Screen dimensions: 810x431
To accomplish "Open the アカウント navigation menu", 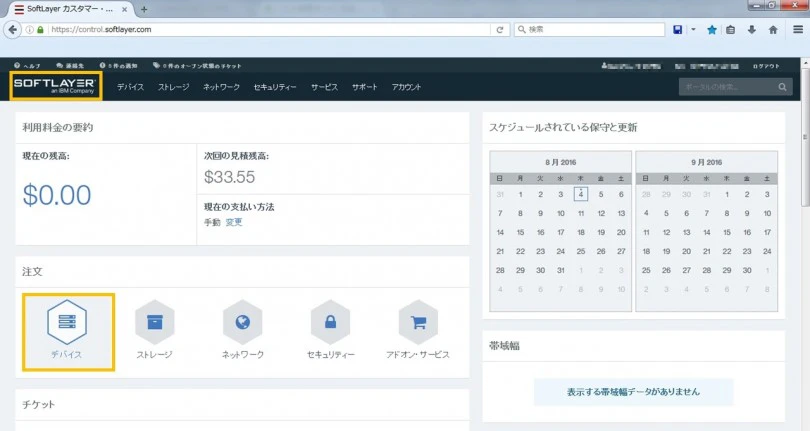I will (406, 87).
